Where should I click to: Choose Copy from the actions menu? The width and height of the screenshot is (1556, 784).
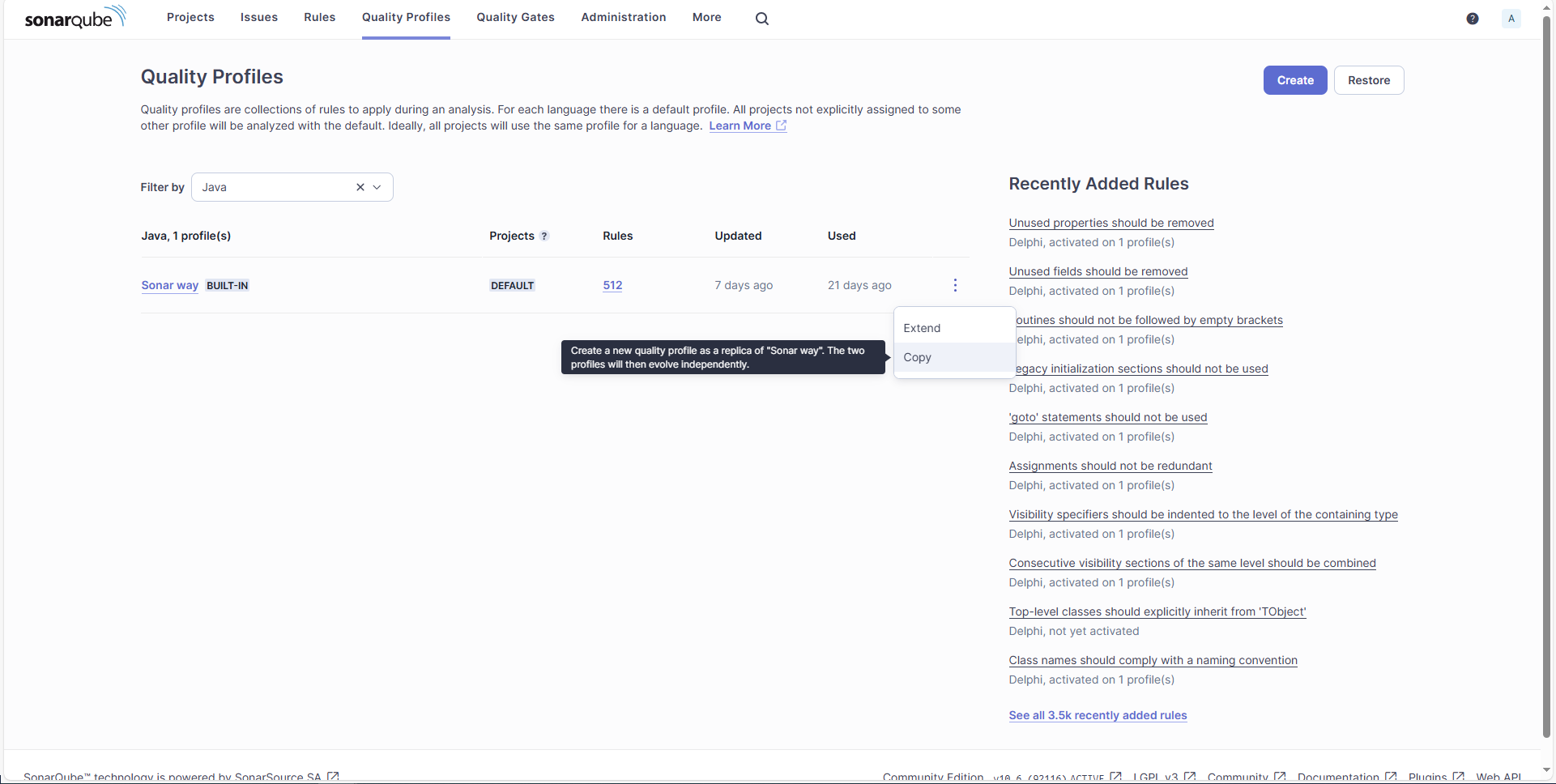(954, 357)
